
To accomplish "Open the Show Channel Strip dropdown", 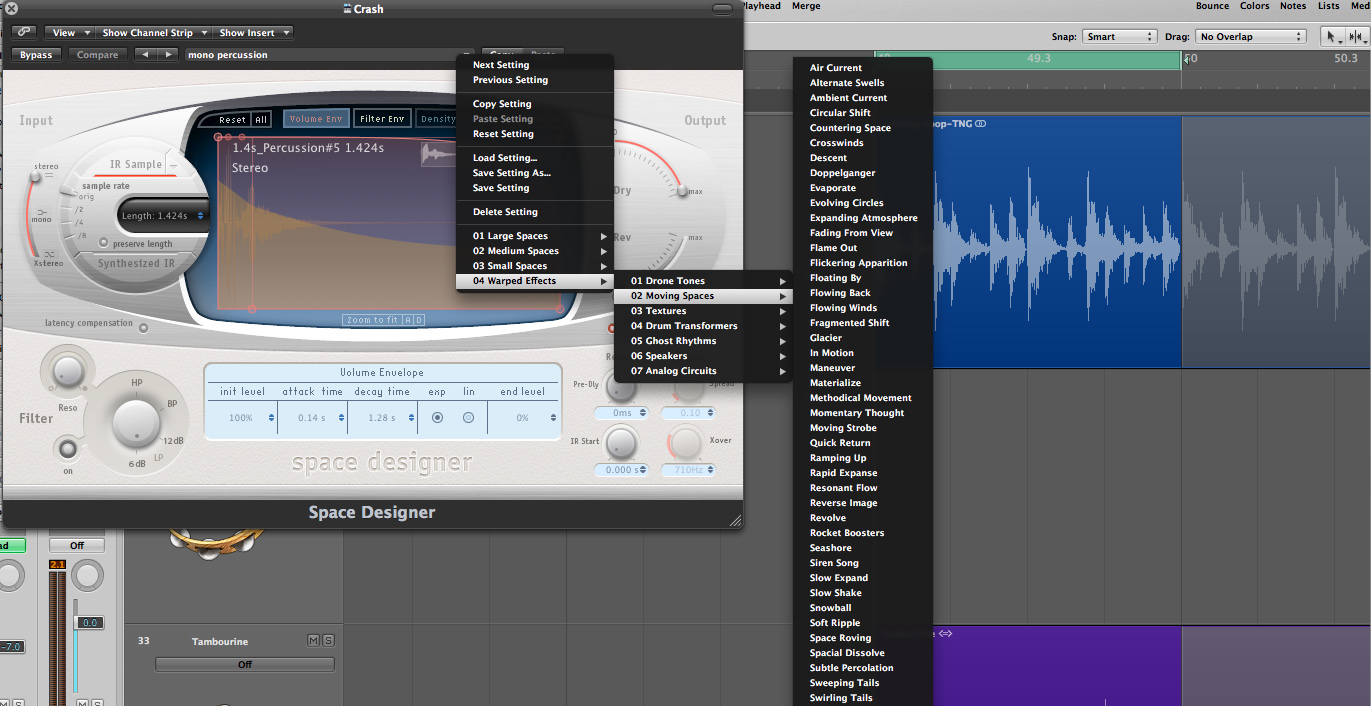I will (x=154, y=33).
